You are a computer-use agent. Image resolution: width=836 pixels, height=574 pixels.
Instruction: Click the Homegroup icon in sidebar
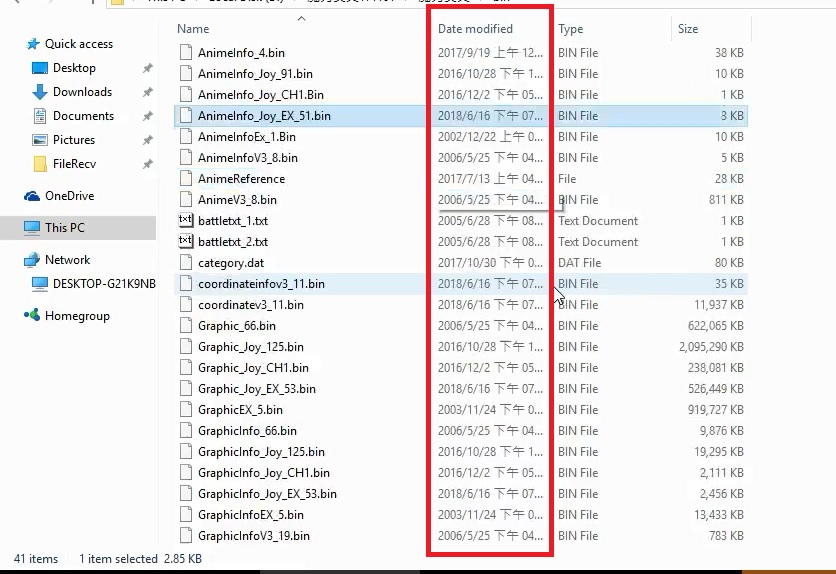[32, 316]
